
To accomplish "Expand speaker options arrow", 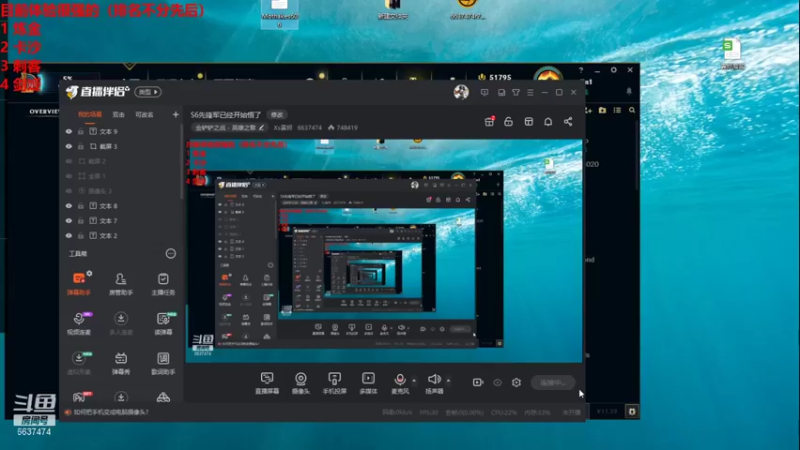I will 448,380.
